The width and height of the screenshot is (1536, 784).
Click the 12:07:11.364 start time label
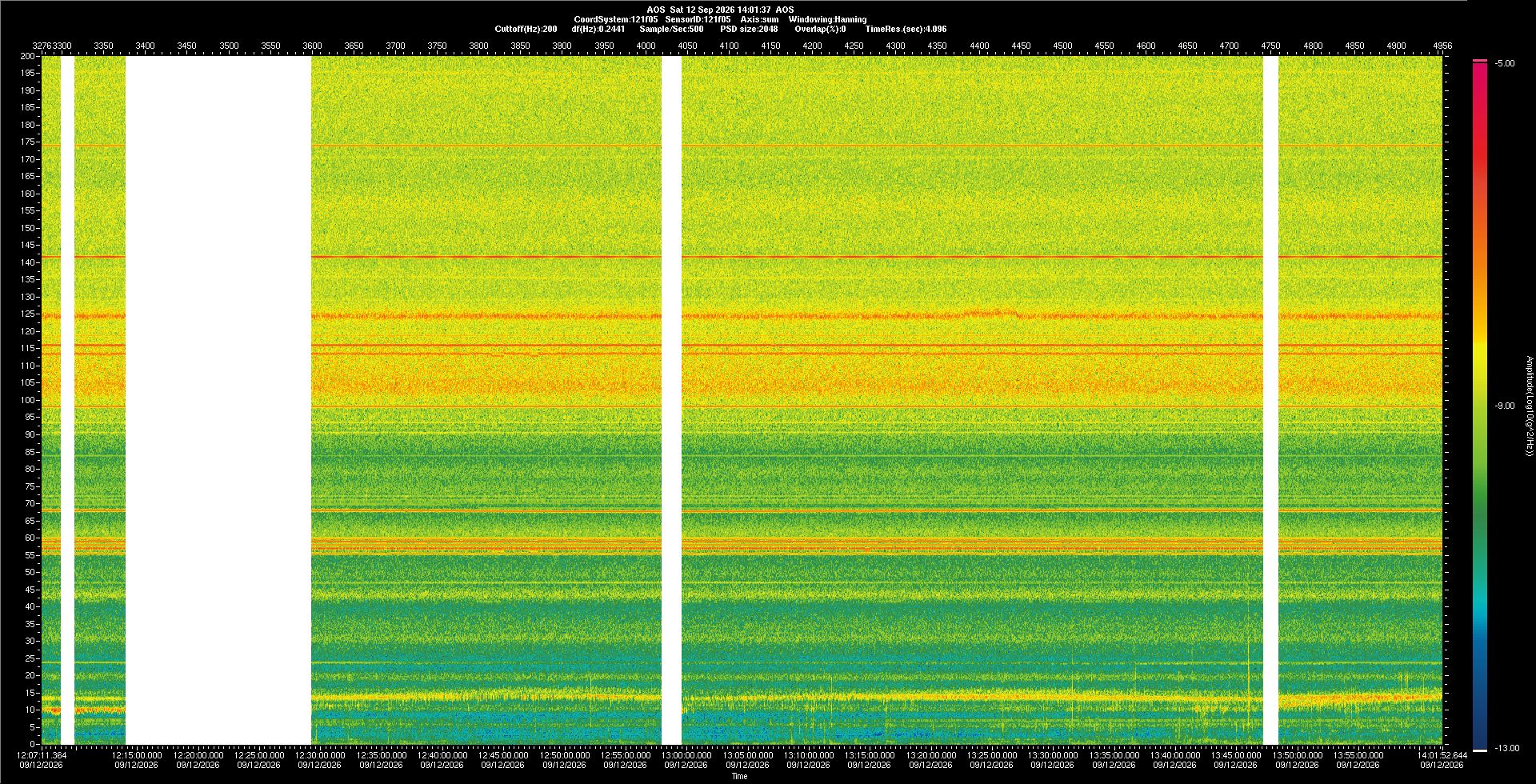[42, 754]
